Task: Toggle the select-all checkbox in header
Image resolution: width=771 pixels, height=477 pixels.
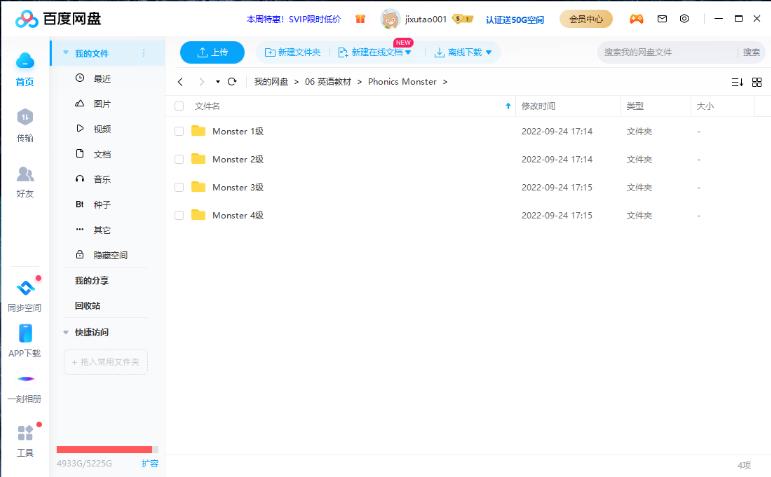Action: 179,106
